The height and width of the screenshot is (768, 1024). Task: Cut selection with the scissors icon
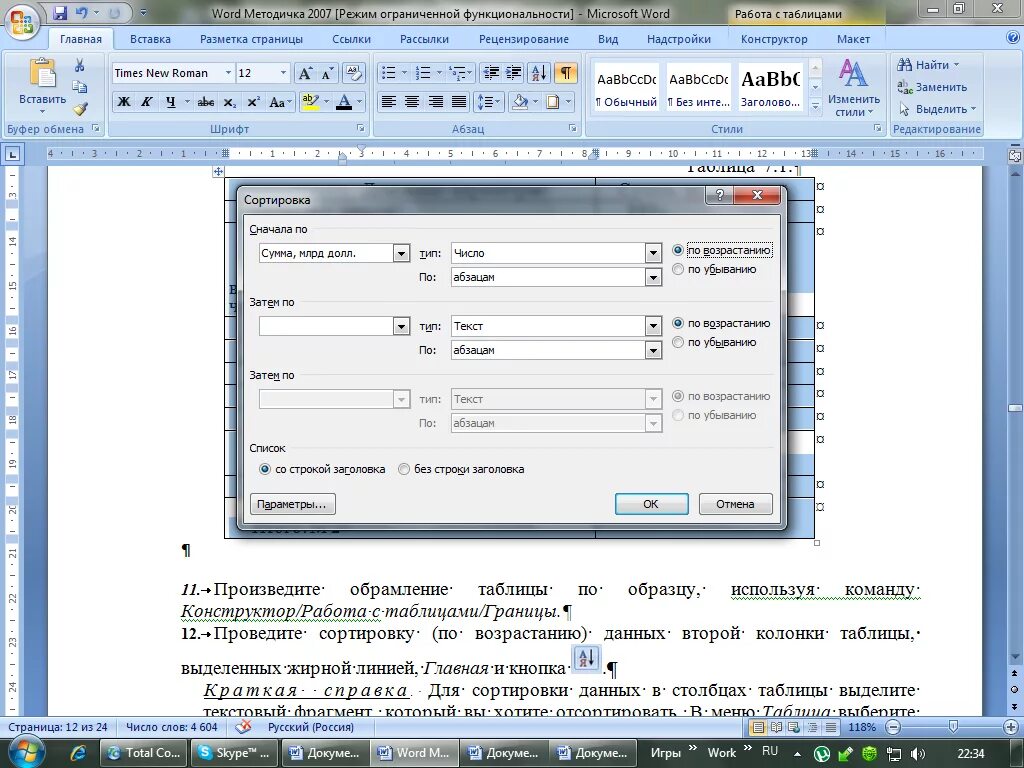80,65
